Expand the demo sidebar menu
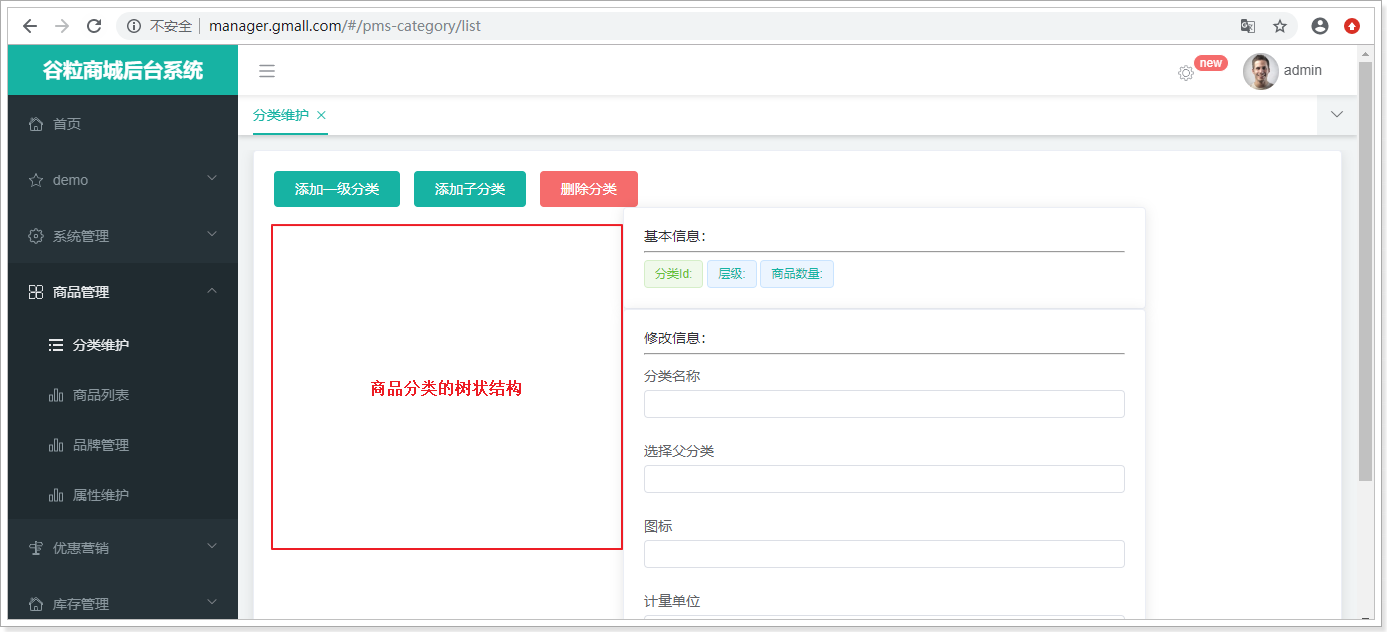 tap(122, 180)
